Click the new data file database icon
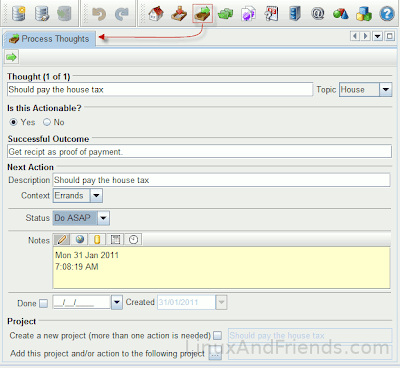Screen dimensions: 400x368 tap(19, 13)
